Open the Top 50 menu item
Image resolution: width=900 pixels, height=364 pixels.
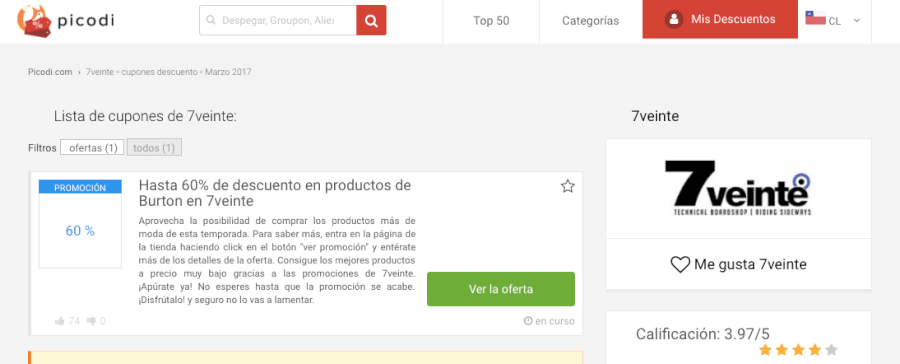tap(491, 21)
